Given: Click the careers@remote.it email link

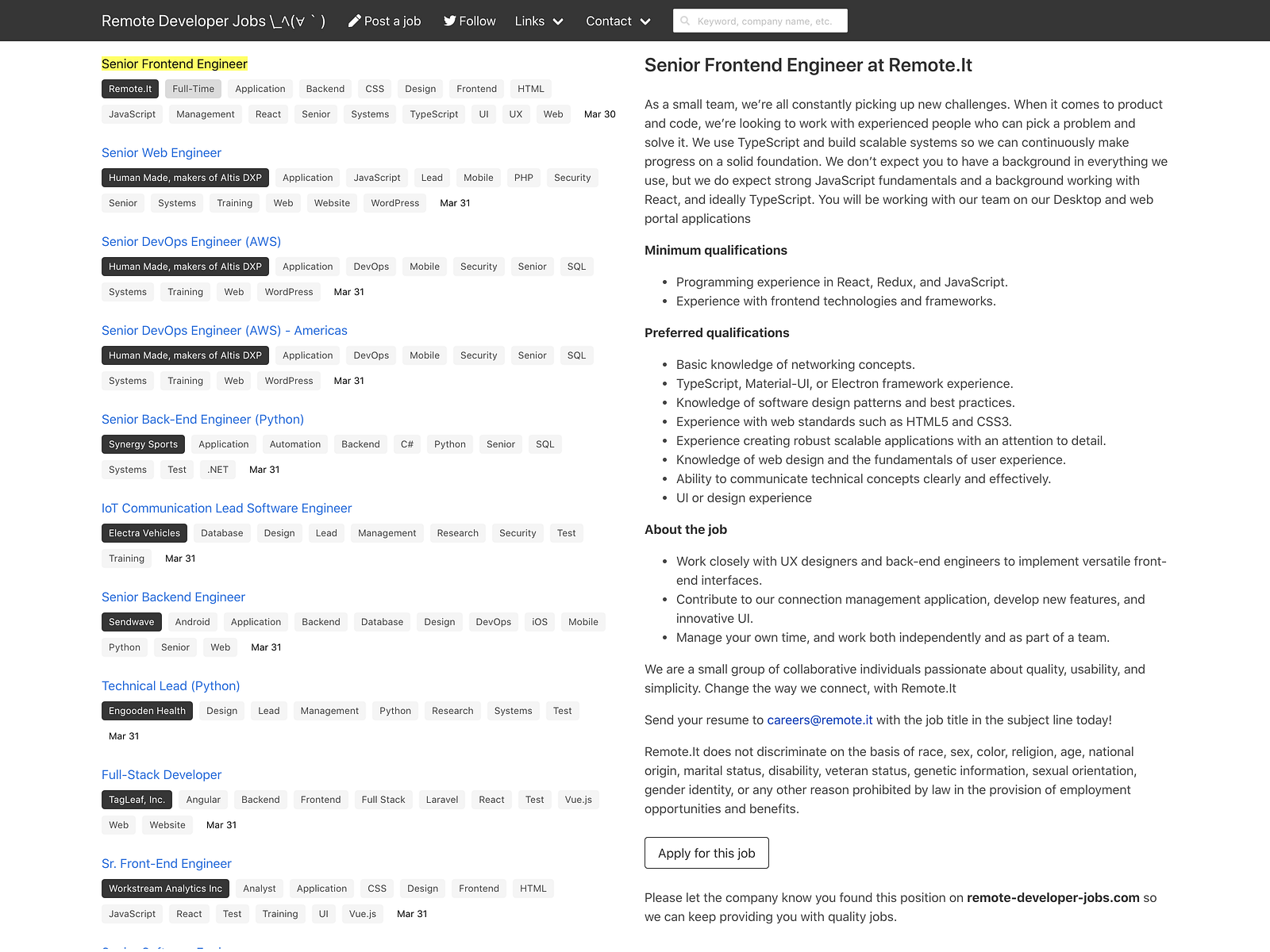Looking at the screenshot, I should pos(820,720).
